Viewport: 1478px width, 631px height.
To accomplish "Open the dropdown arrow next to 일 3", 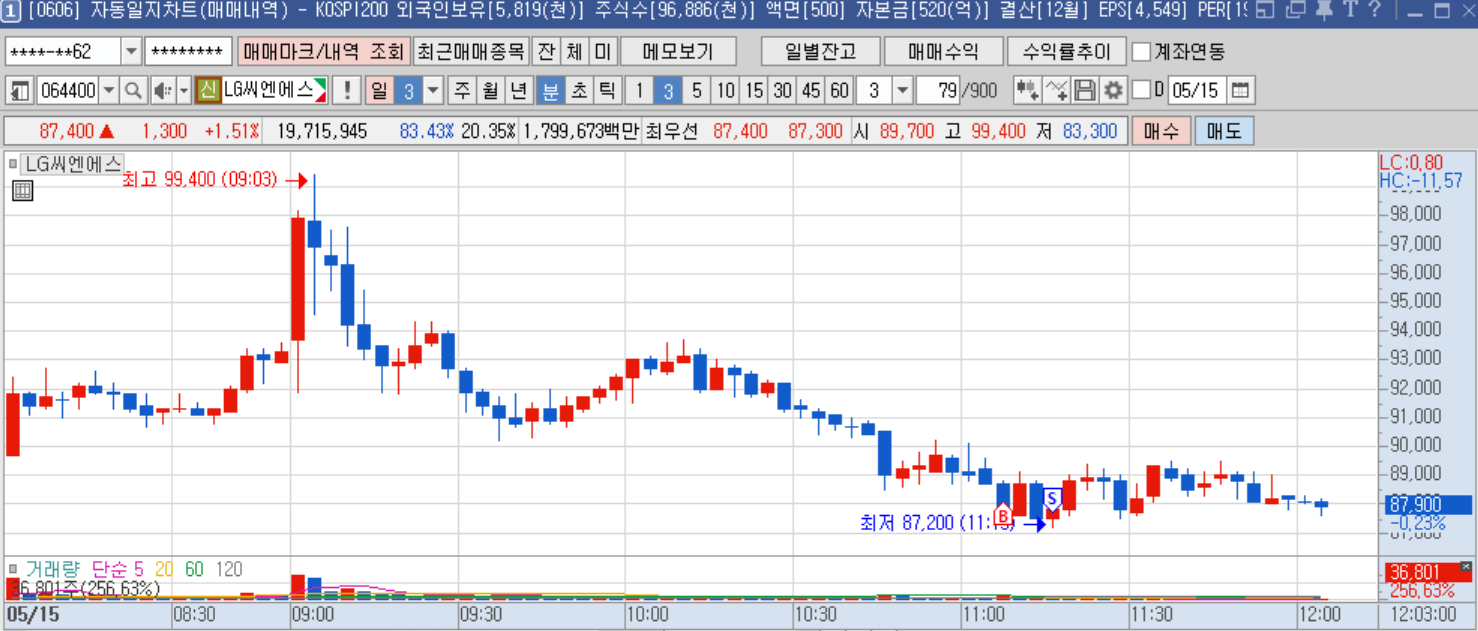I will 433,91.
